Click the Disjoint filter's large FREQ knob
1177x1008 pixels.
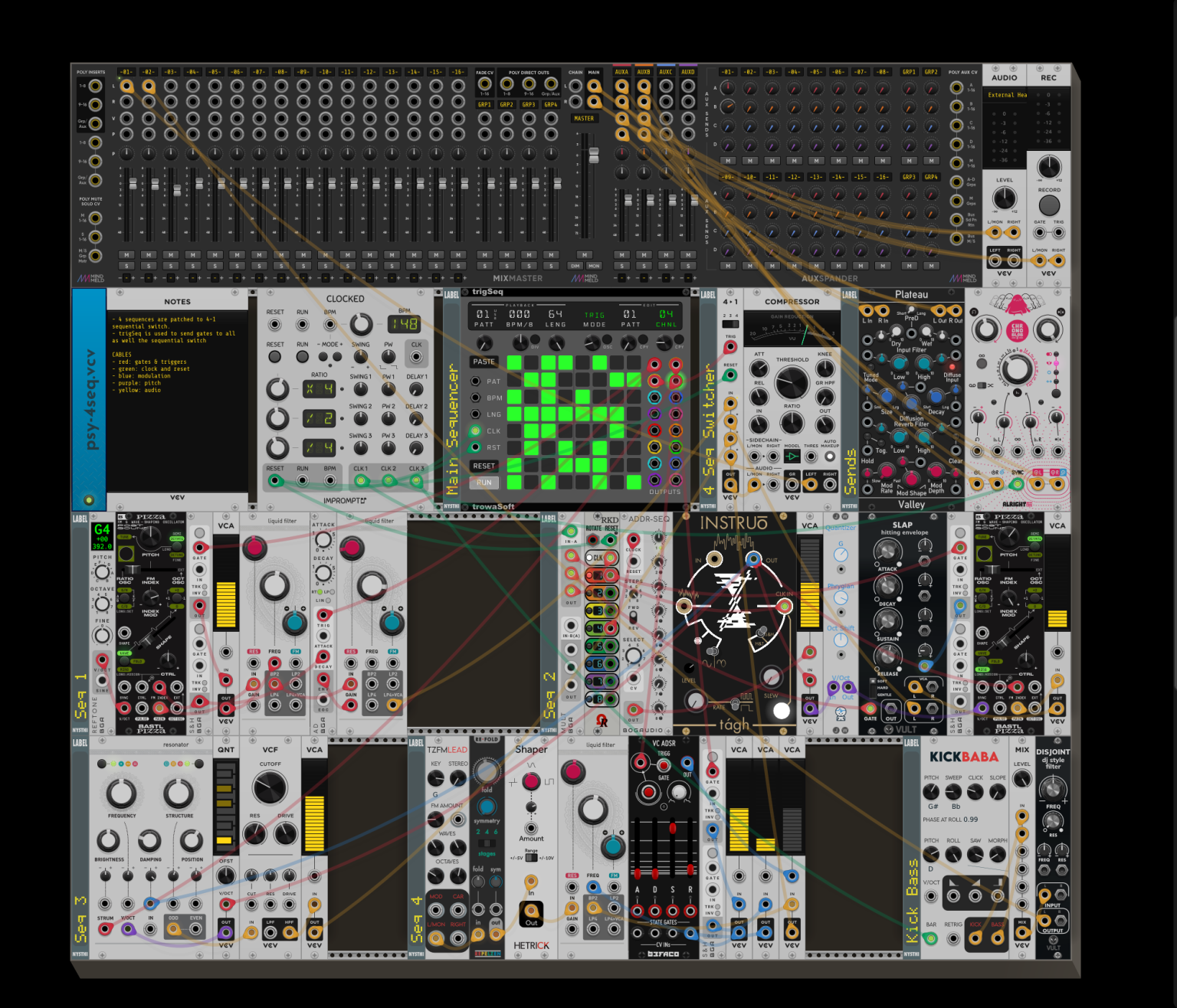(x=1052, y=788)
